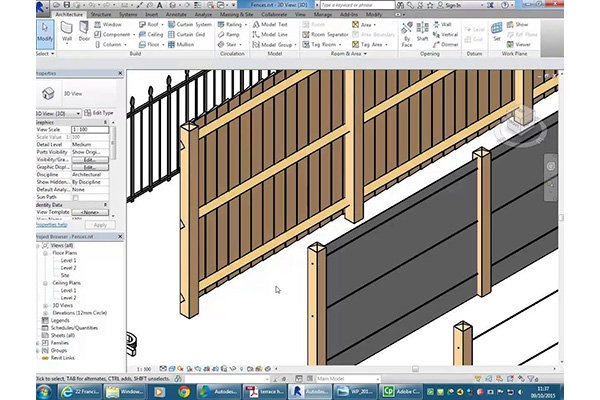Choose the Area tool
Image resolution: width=600 pixels, height=400 pixels.
(362, 24)
